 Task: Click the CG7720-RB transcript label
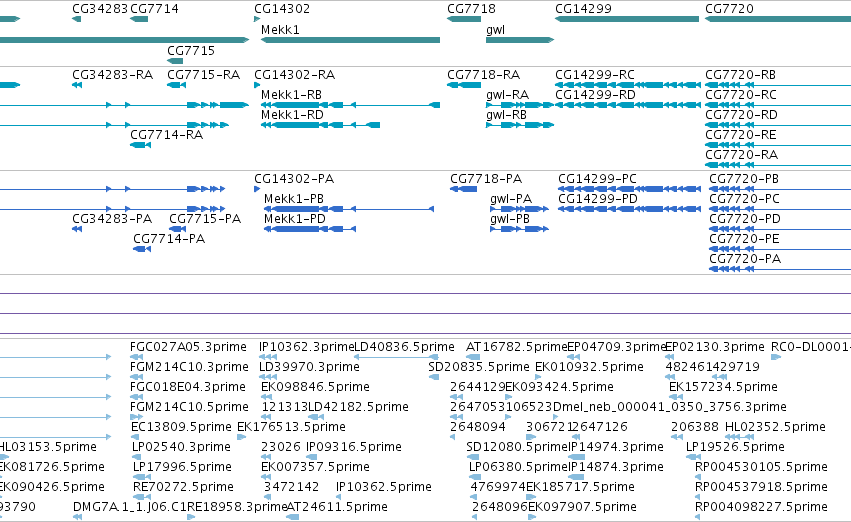tap(740, 75)
